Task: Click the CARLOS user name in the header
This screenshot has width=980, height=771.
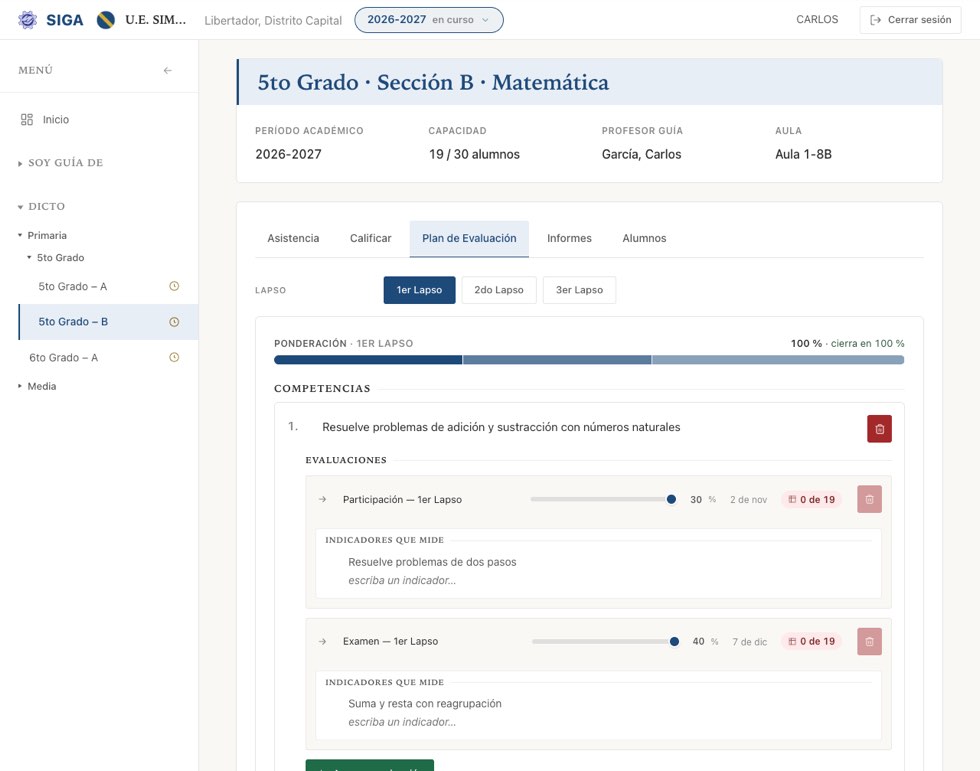Action: 818,19
